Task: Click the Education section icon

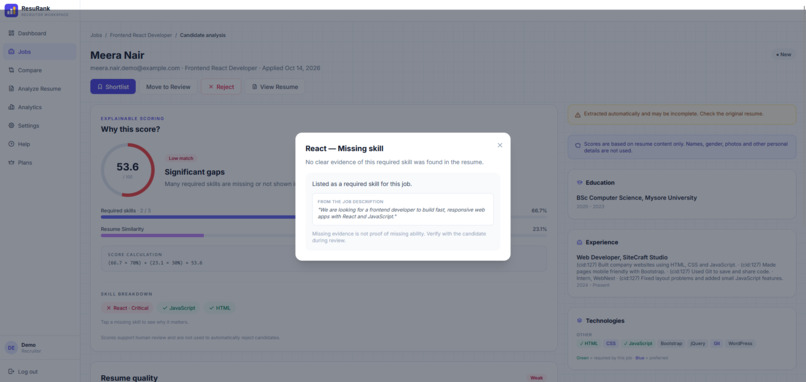Action: click(x=579, y=183)
